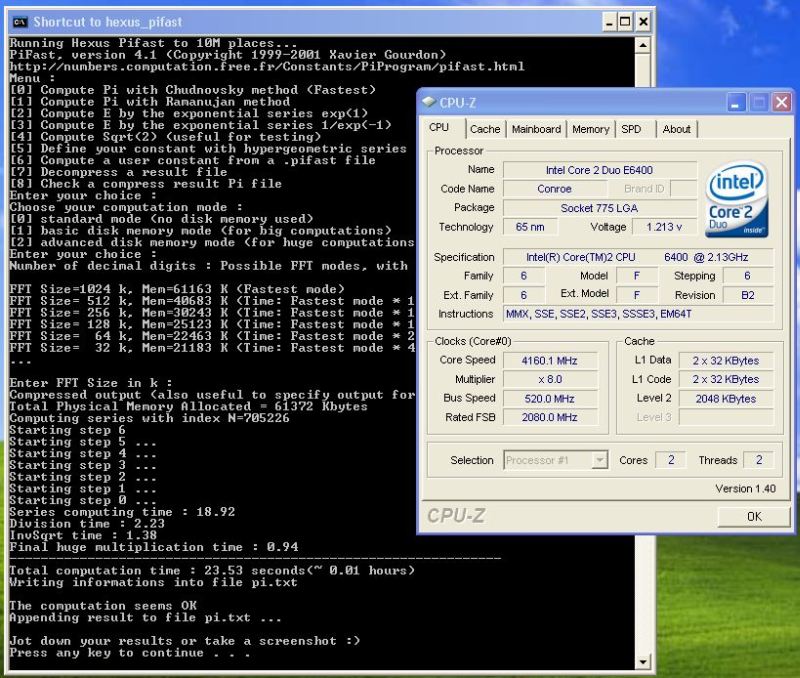Minimize the Shortcut to hexus_pifast window

[x=609, y=22]
